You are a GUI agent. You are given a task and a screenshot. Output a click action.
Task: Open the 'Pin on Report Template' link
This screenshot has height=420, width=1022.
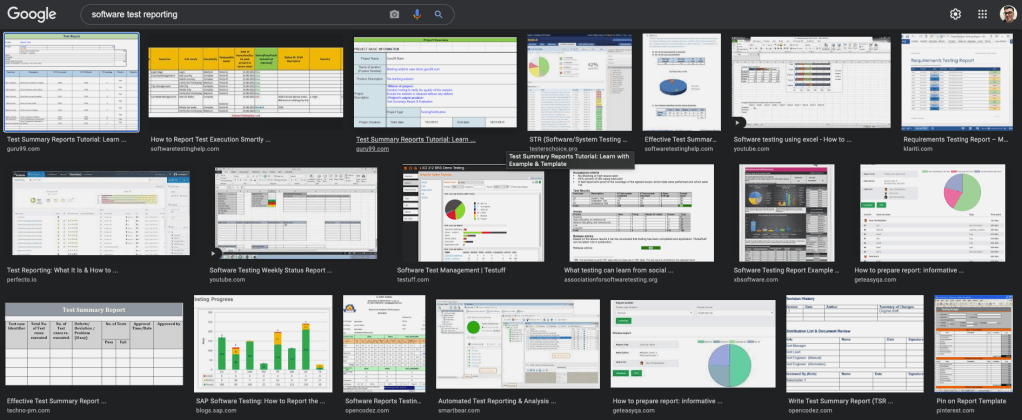point(970,401)
